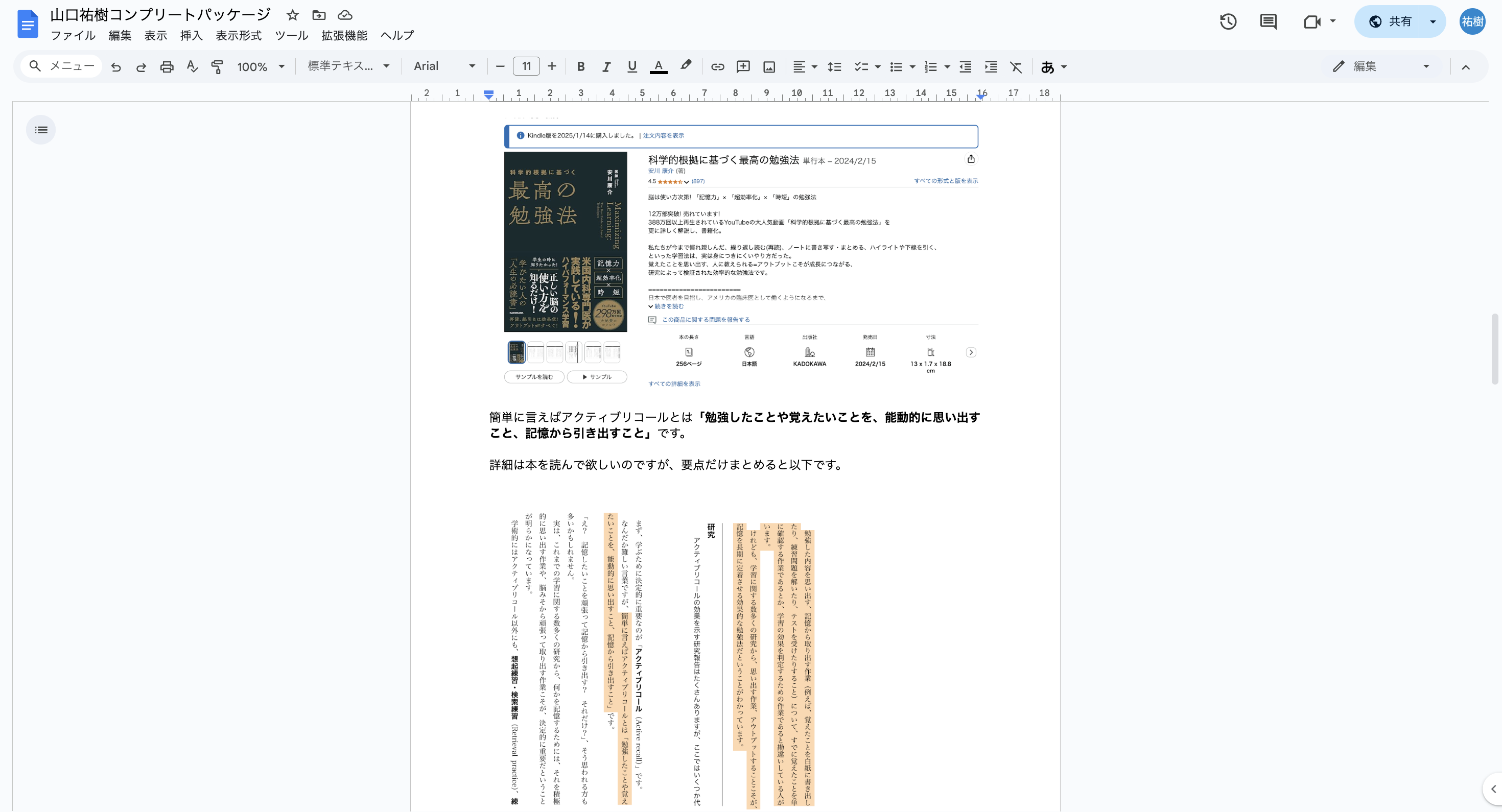Viewport: 1502px width, 812px height.
Task: Click the insert link icon
Action: (717, 66)
